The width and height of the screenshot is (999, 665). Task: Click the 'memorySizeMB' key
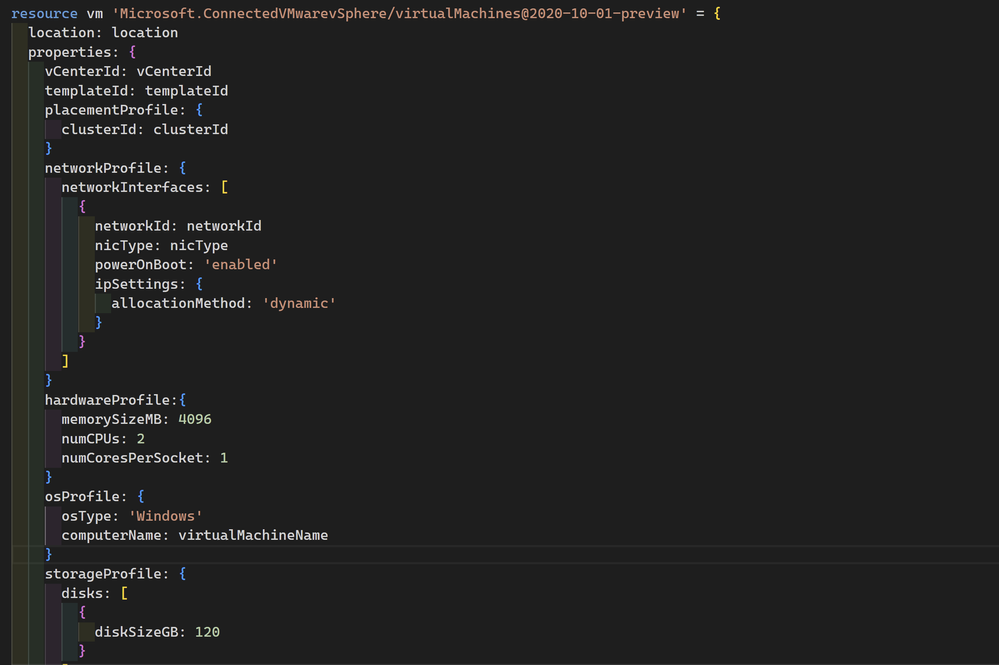pos(111,419)
